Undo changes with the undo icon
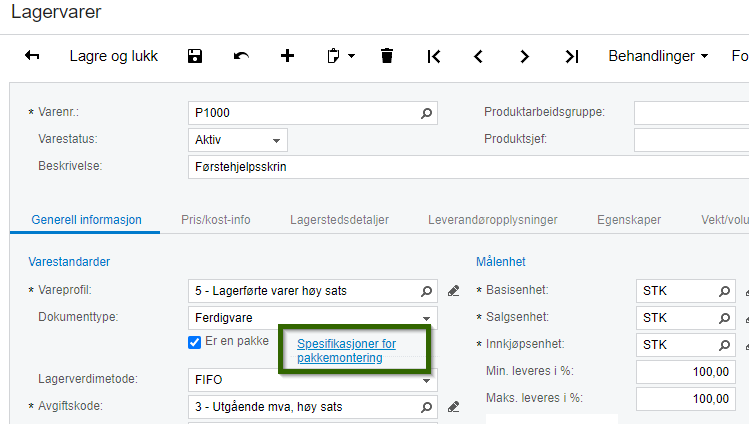749x424 pixels. (241, 56)
